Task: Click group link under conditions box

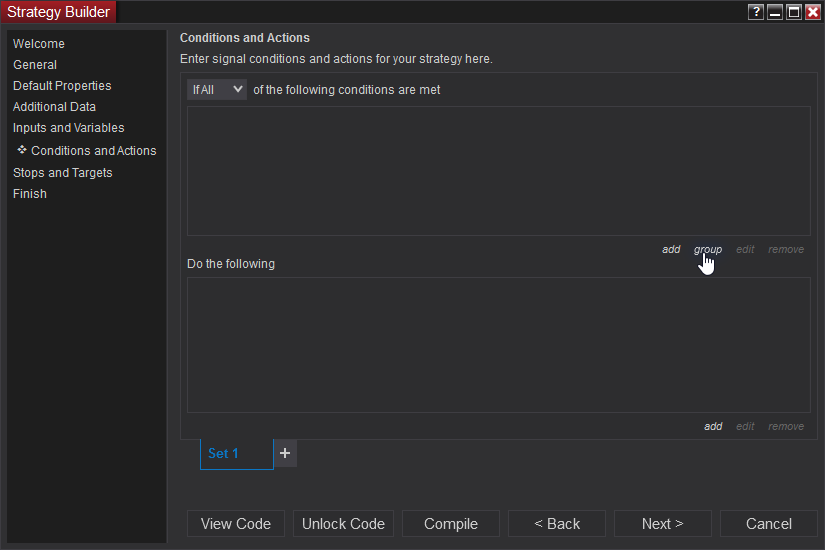Action: pyautogui.click(x=708, y=249)
